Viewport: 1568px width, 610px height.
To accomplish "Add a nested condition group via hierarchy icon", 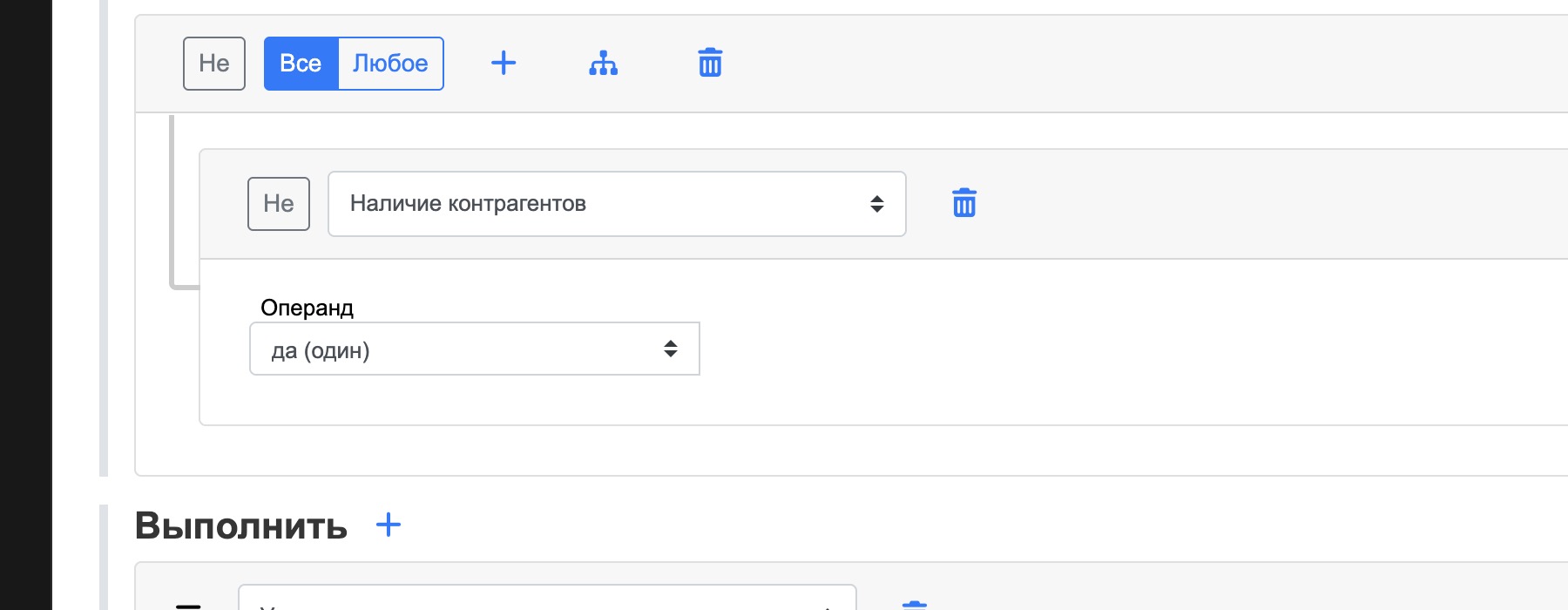I will point(603,63).
